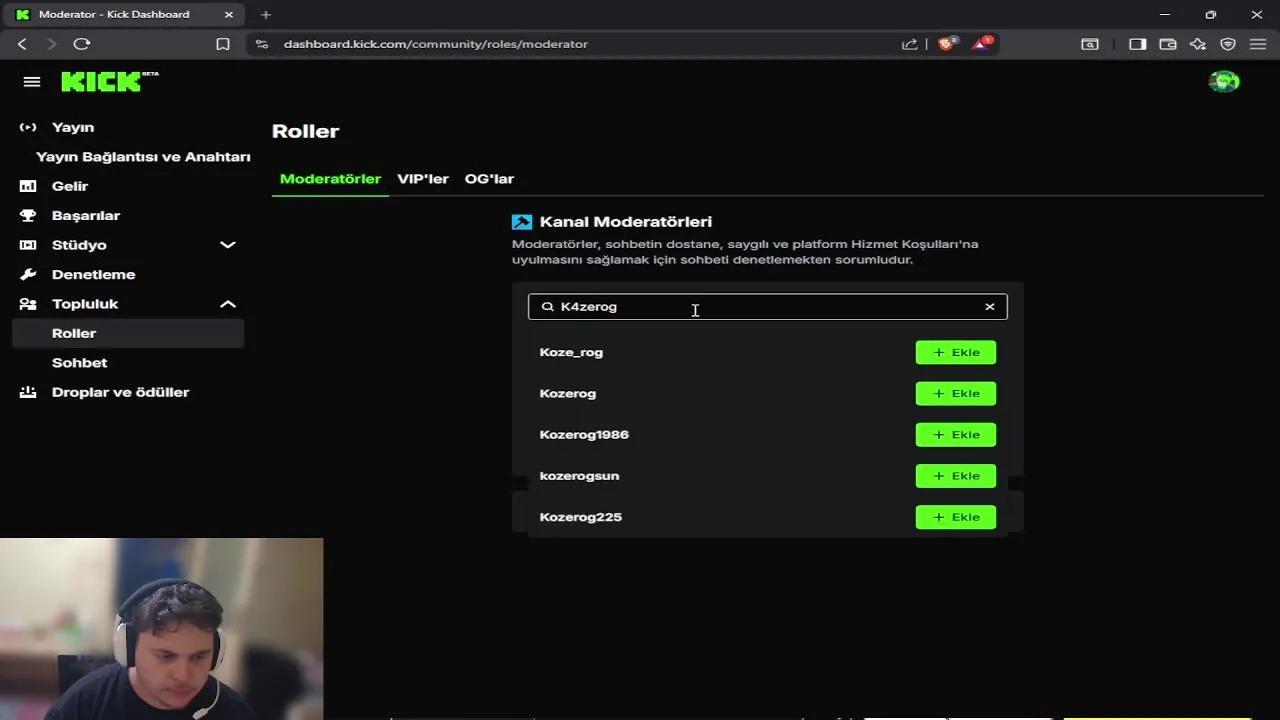
Task: Click the Kanal Moderatörleri heading
Action: 626,222
